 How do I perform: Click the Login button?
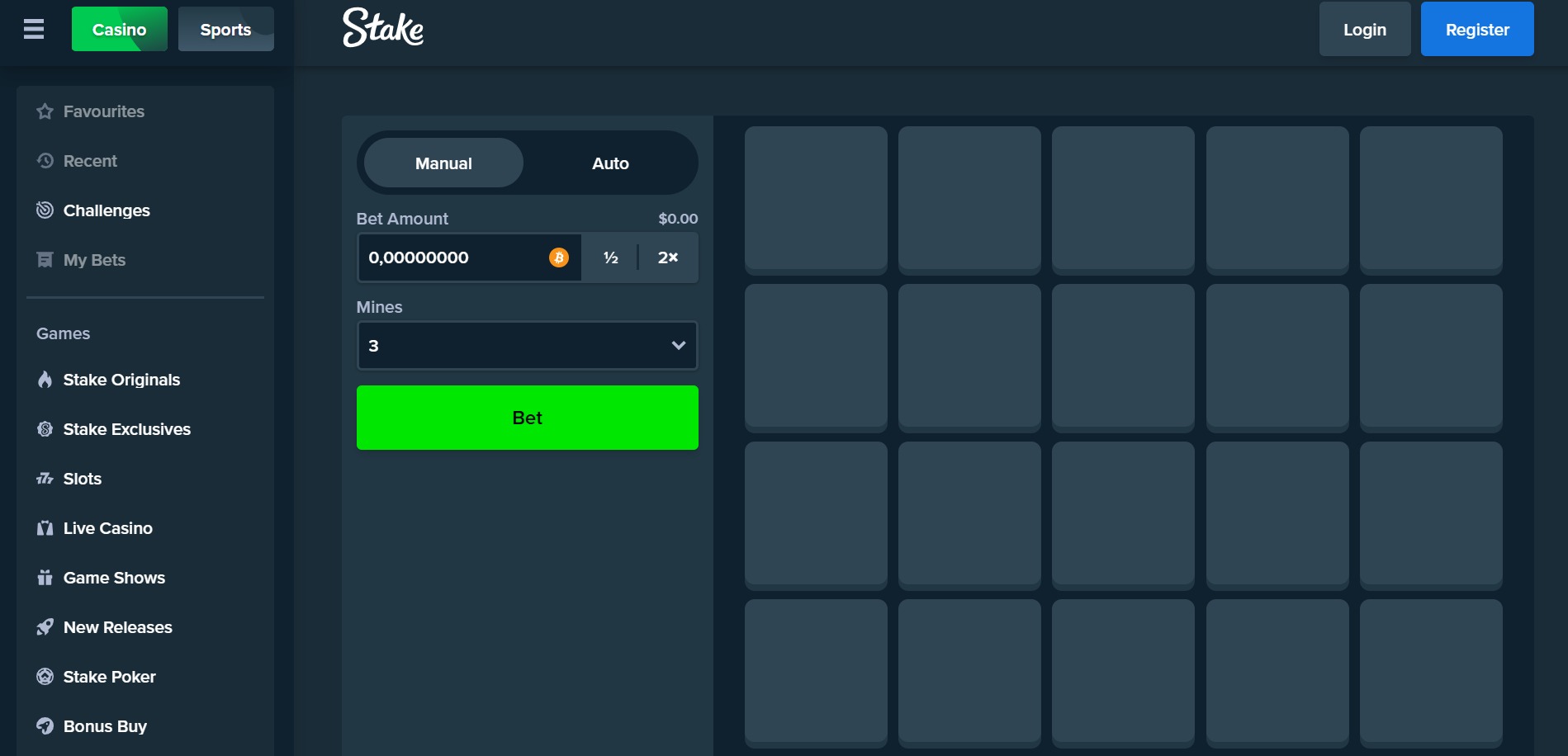click(x=1364, y=30)
